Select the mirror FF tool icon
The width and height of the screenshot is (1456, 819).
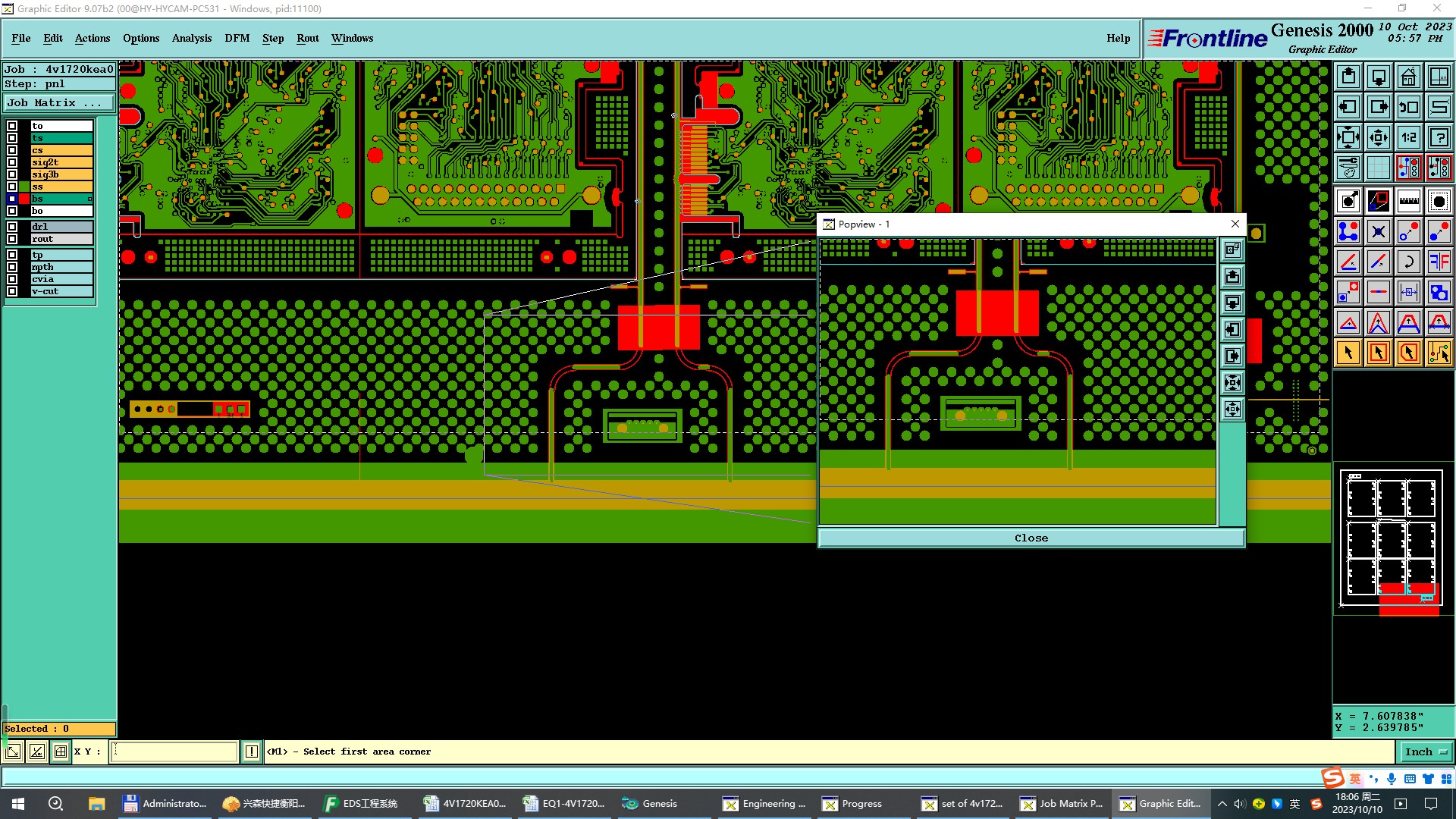[1439, 262]
